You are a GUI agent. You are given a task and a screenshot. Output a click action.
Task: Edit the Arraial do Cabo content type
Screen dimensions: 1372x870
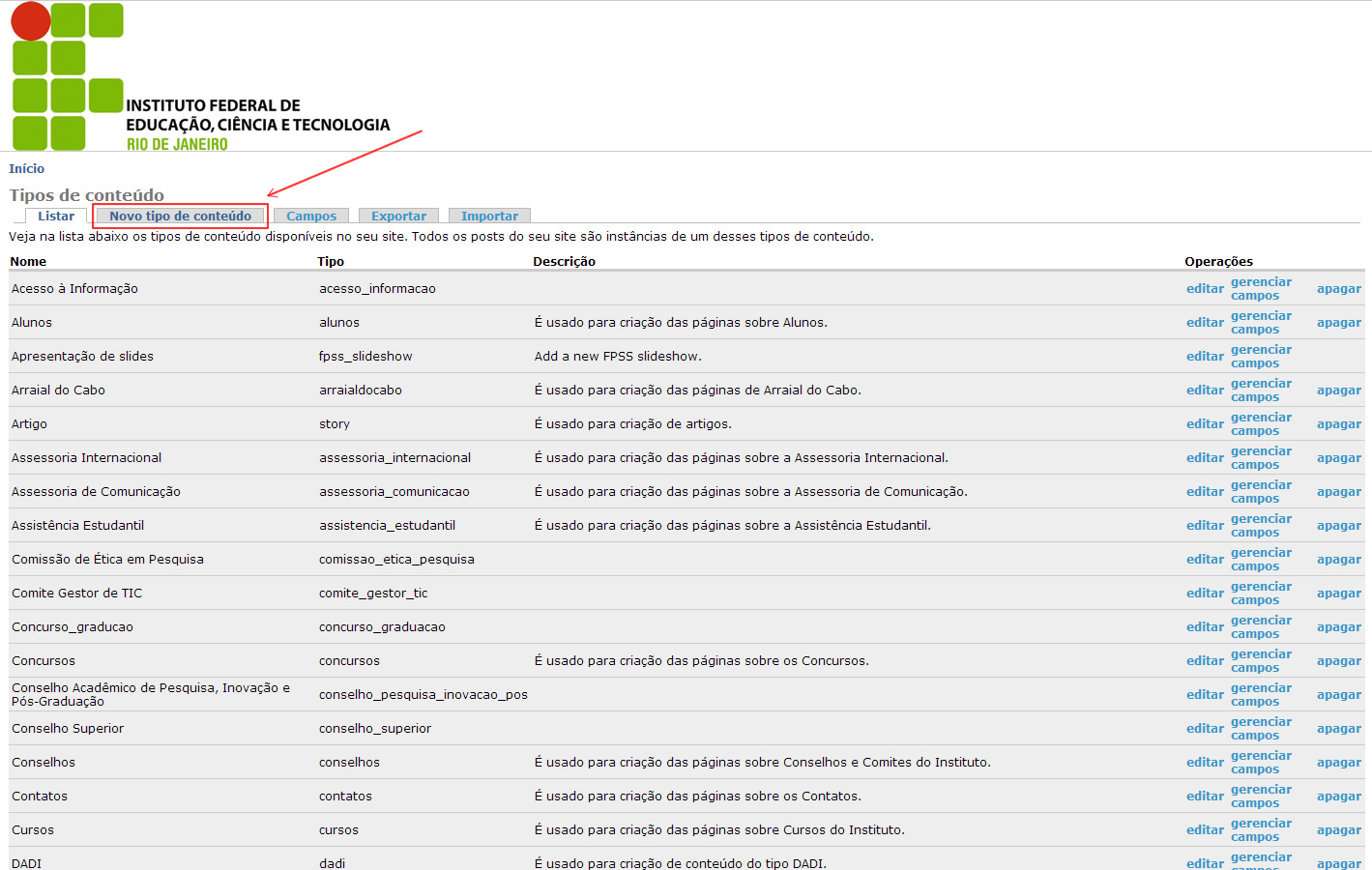[x=1205, y=391]
